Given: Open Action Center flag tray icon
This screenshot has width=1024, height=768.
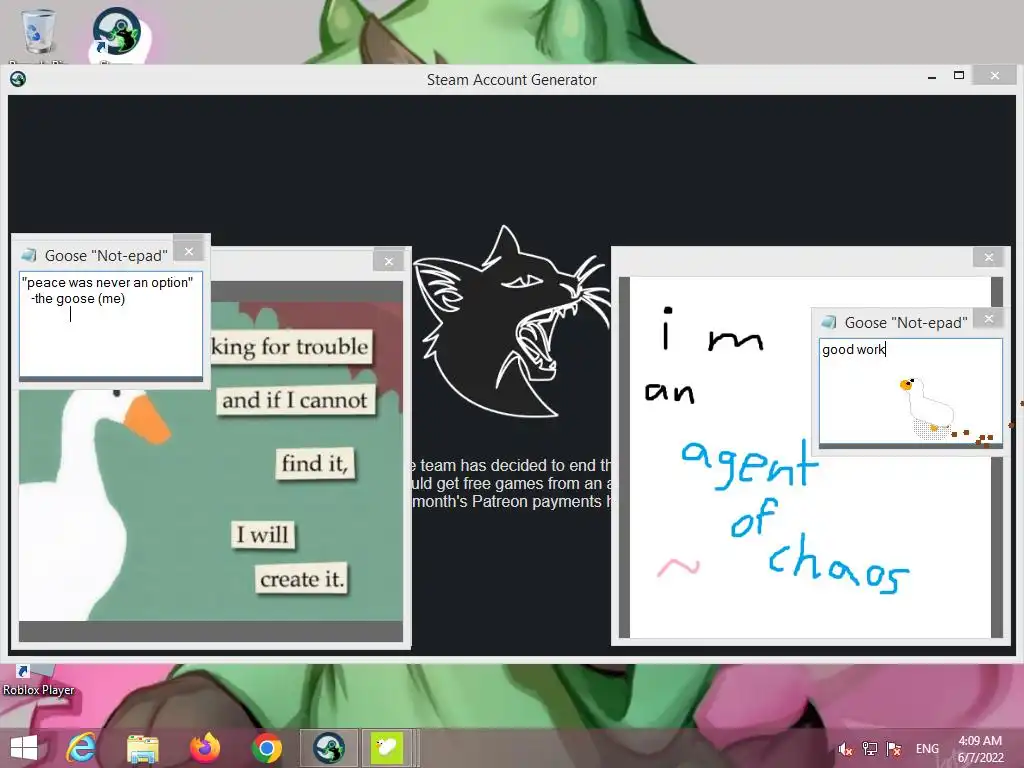Looking at the screenshot, I should coord(893,748).
